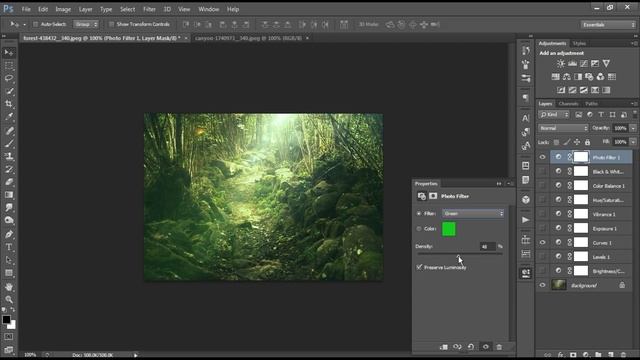Hide the Photo Filter 1 layer
The image size is (640, 360).
coord(542,157)
